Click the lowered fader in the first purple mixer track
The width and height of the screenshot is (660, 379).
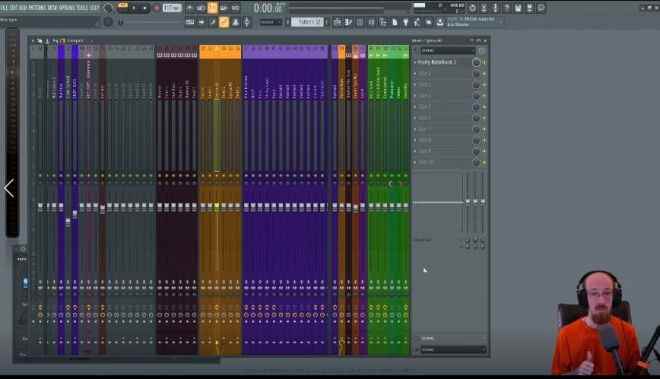68,222
